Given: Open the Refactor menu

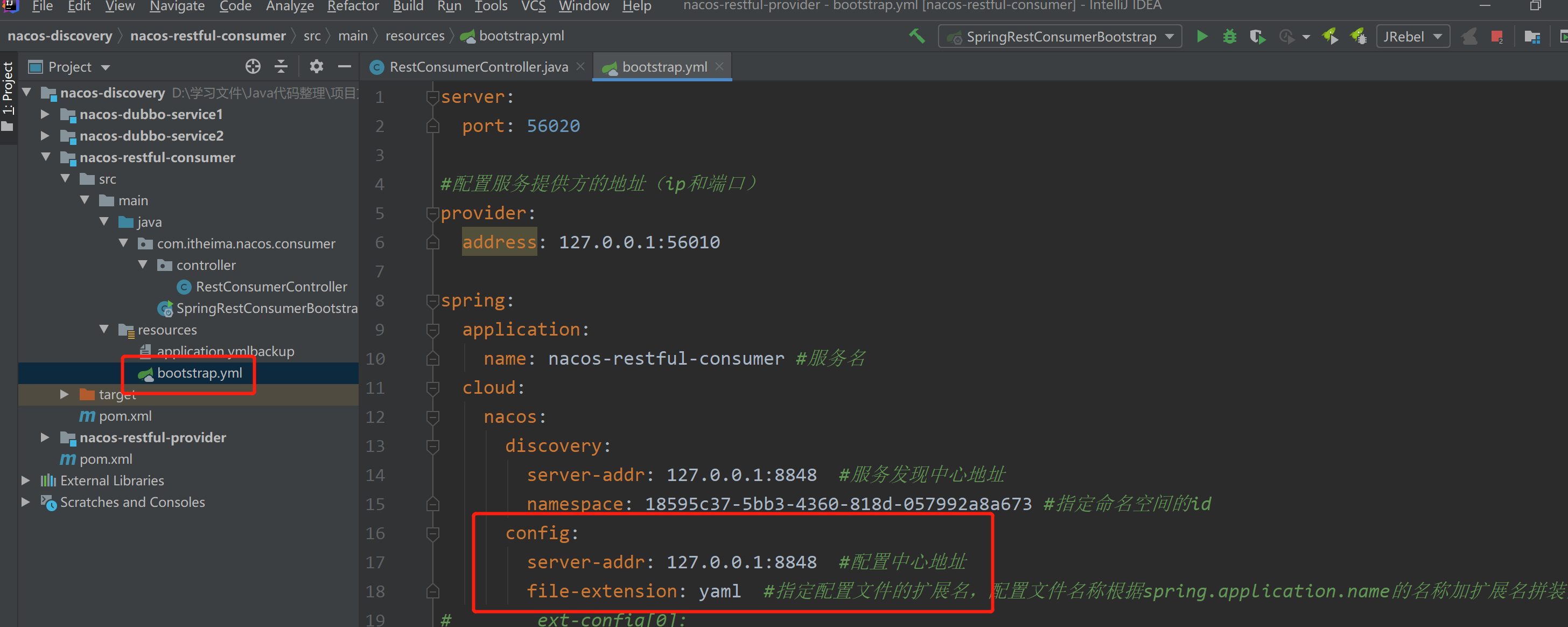Looking at the screenshot, I should pos(353,6).
